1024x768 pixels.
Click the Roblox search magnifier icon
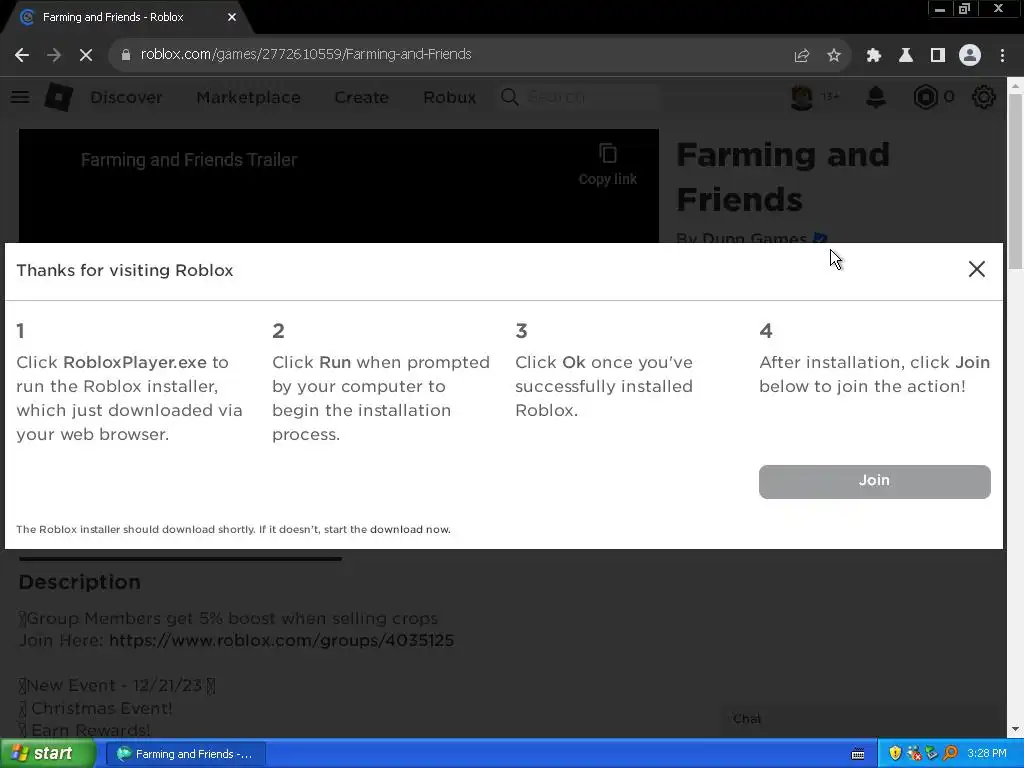[509, 97]
